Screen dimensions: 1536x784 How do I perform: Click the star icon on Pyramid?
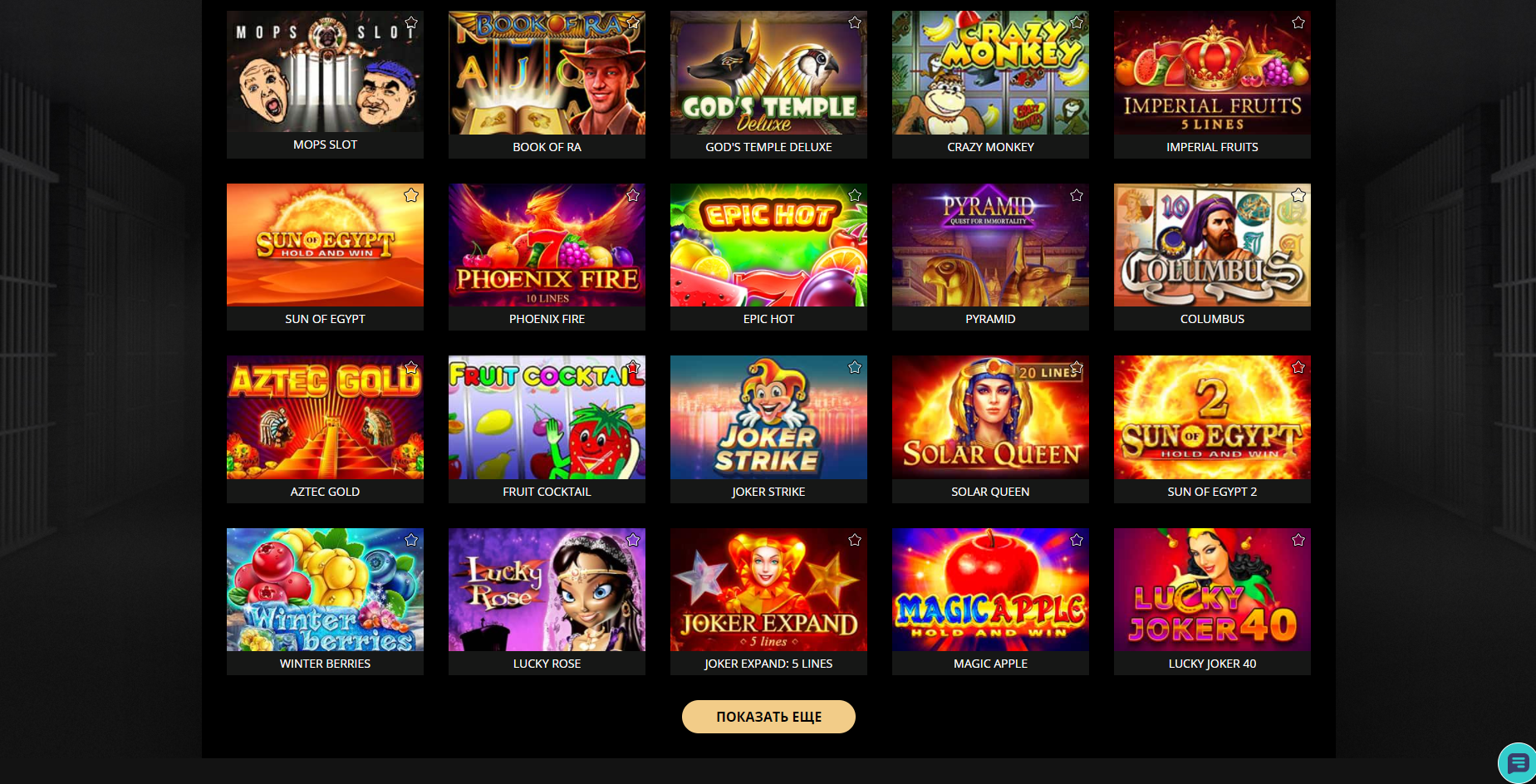(x=1077, y=195)
